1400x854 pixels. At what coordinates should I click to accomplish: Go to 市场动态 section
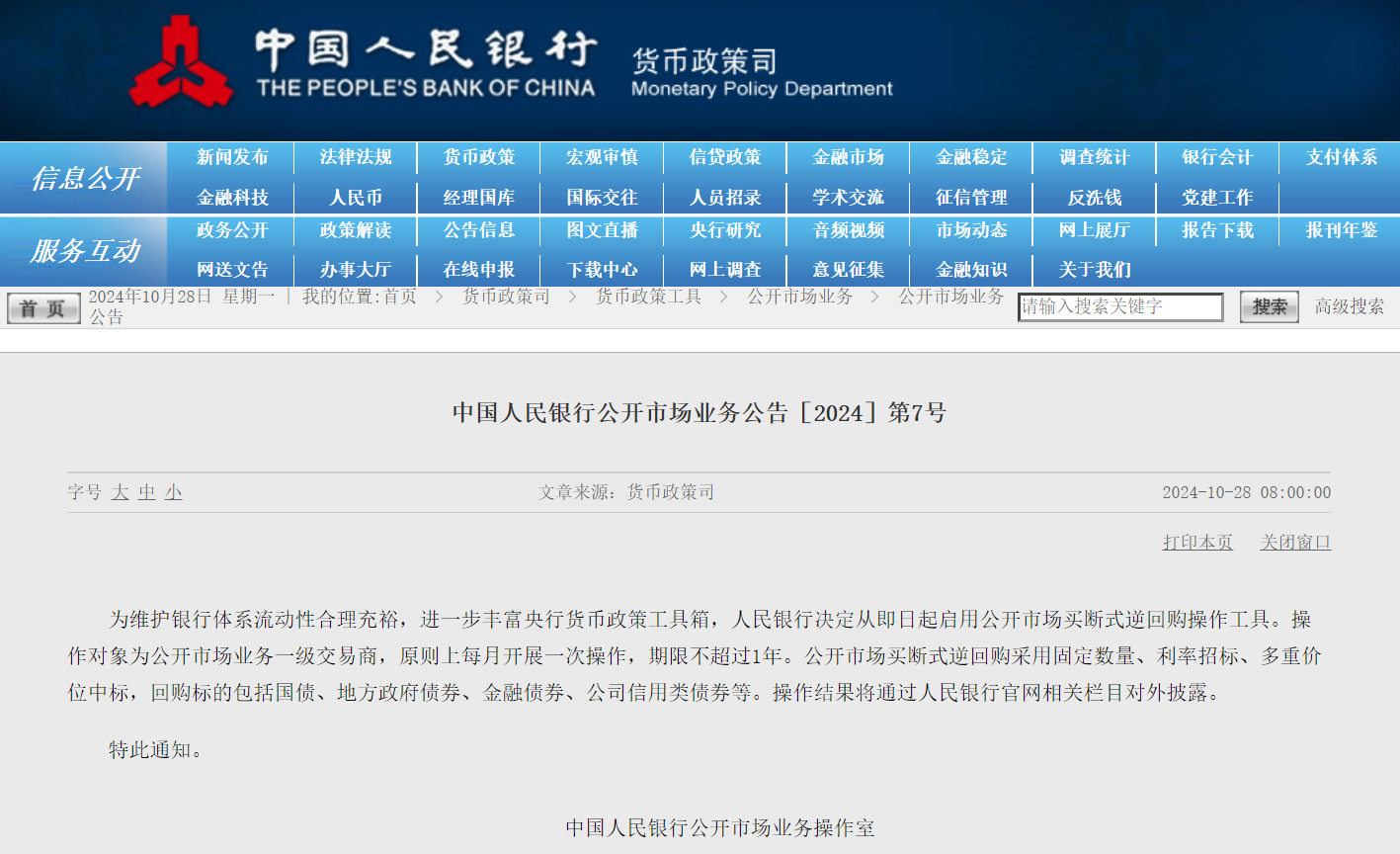pyautogui.click(x=971, y=230)
